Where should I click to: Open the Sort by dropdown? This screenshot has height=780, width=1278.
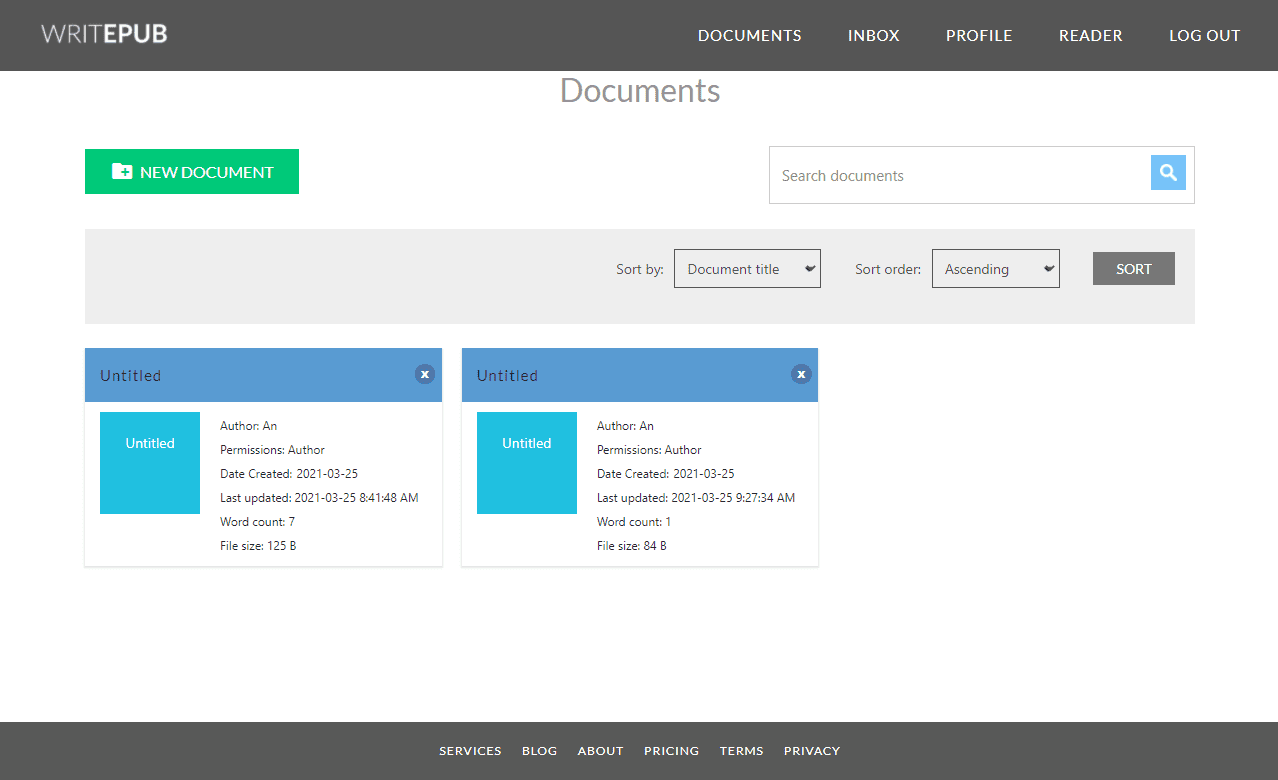(747, 269)
